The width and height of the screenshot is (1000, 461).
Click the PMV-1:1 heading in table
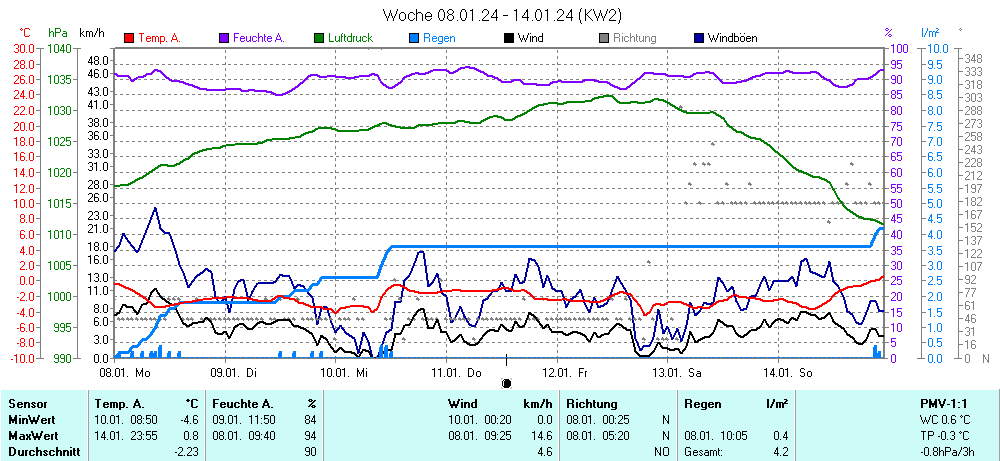941,403
